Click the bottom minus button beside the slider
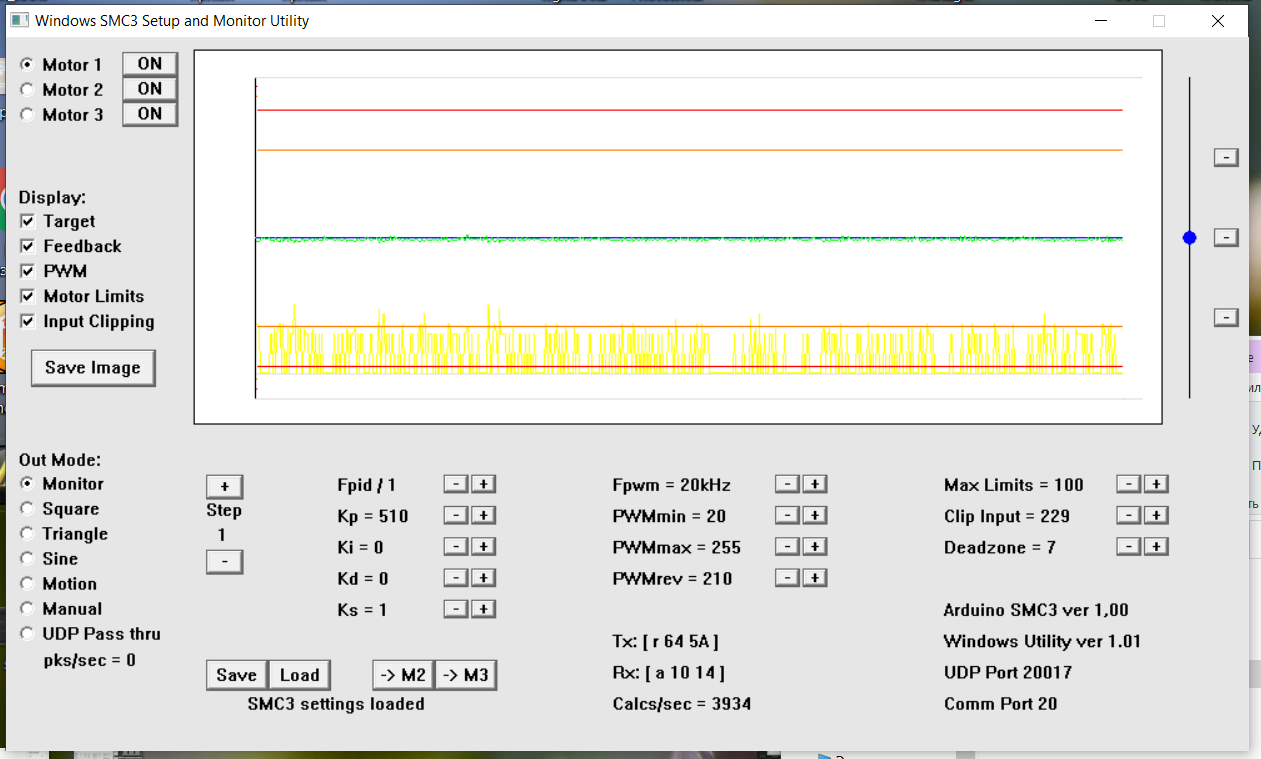The height and width of the screenshot is (759, 1261). [1226, 317]
